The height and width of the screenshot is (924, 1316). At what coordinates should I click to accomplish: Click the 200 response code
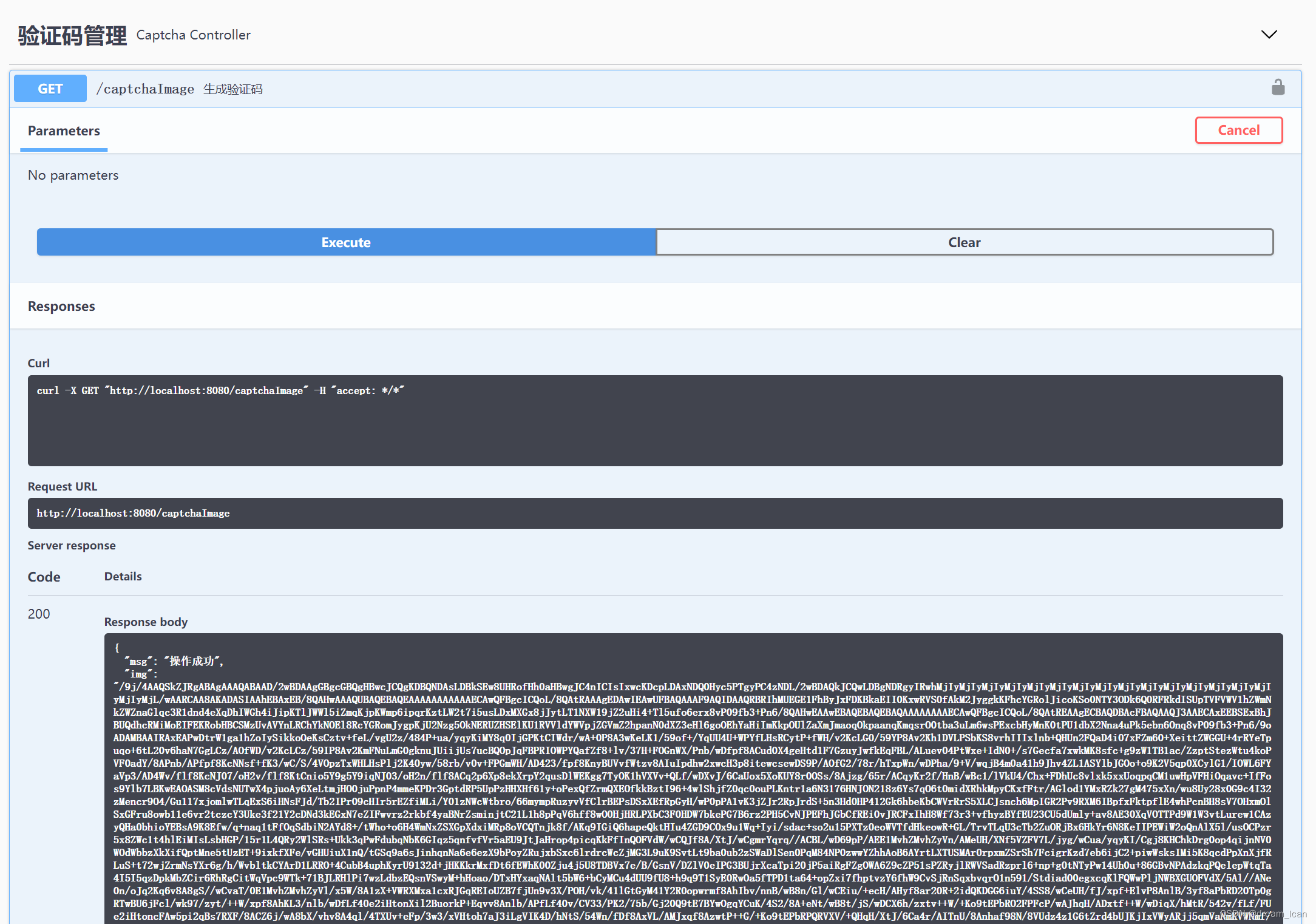[x=39, y=614]
